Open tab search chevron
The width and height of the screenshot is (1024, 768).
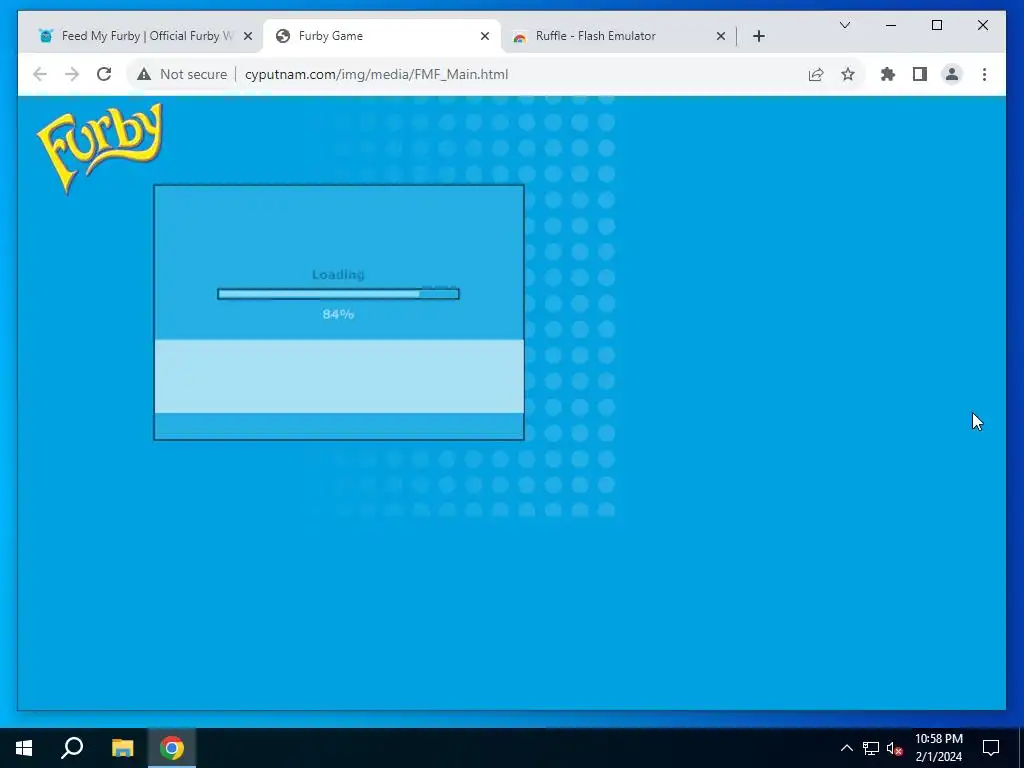844,25
